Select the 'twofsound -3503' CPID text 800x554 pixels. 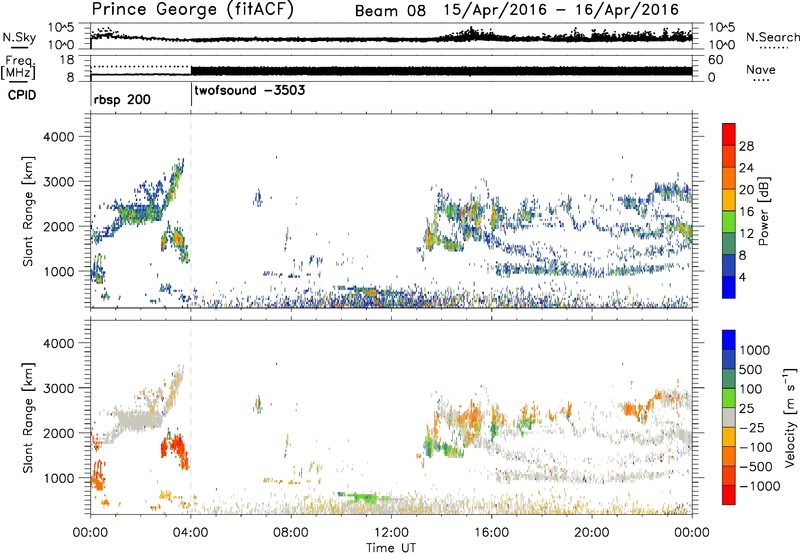pos(249,90)
